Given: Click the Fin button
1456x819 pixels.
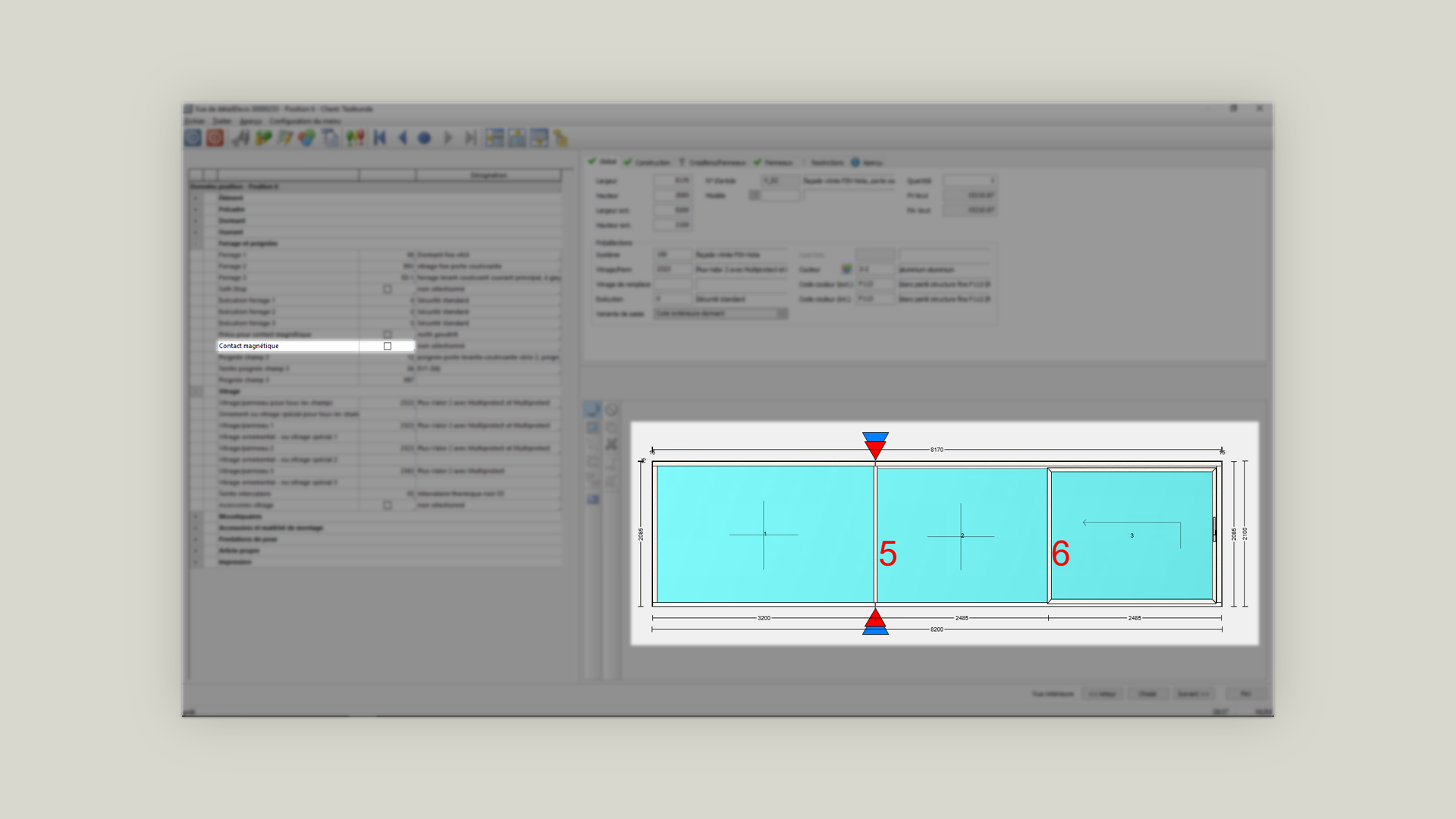Looking at the screenshot, I should (x=1245, y=694).
